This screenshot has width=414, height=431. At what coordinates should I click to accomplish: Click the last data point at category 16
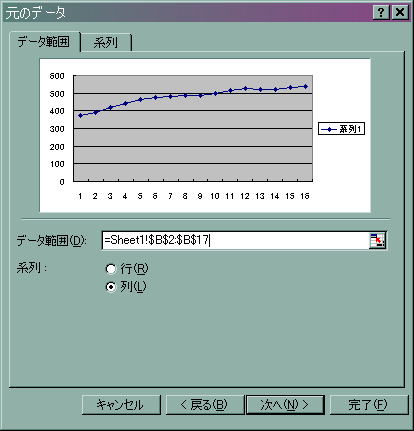pos(305,87)
